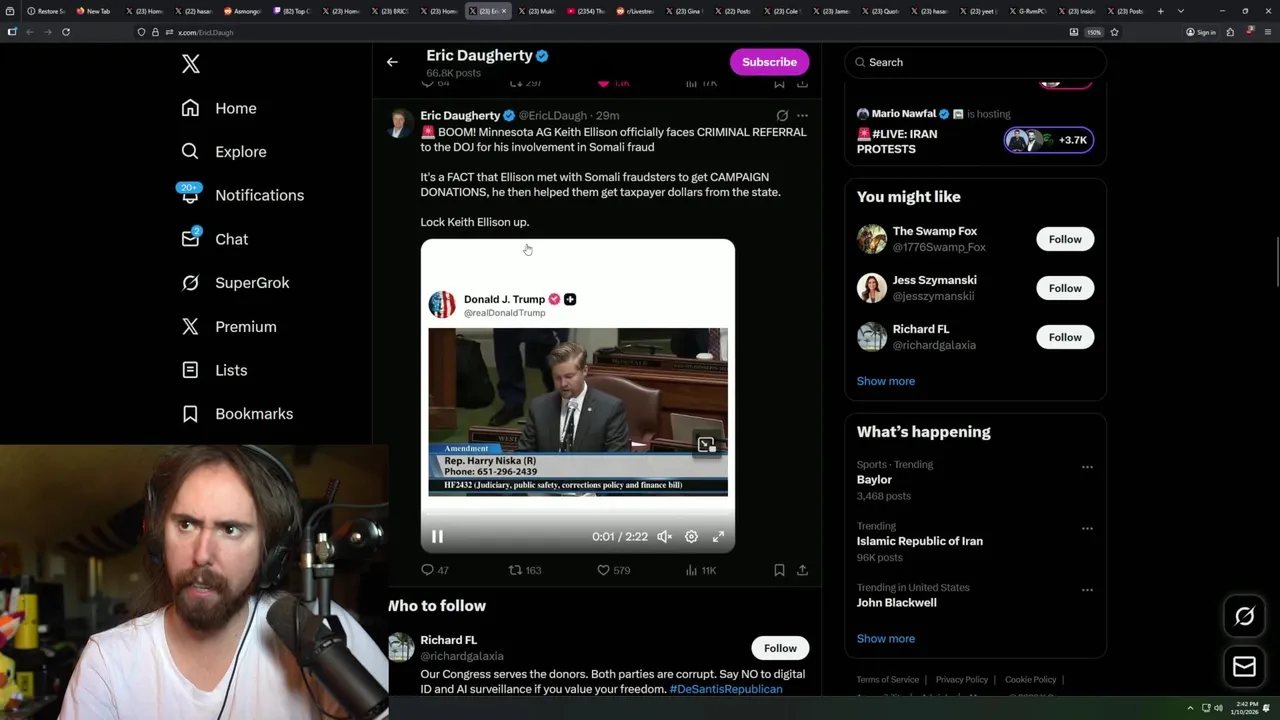Open the #LIVE: IRAN PROTESTS space
Image resolution: width=1280 pixels, height=720 pixels.
click(x=897, y=141)
